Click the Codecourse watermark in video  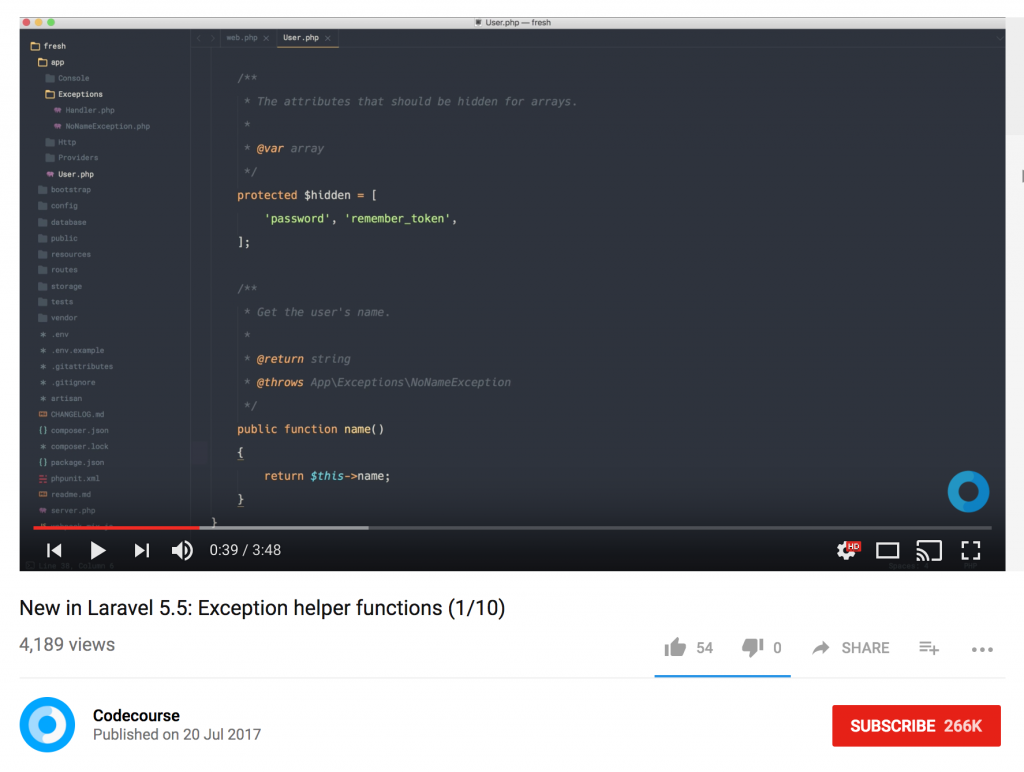pos(968,491)
